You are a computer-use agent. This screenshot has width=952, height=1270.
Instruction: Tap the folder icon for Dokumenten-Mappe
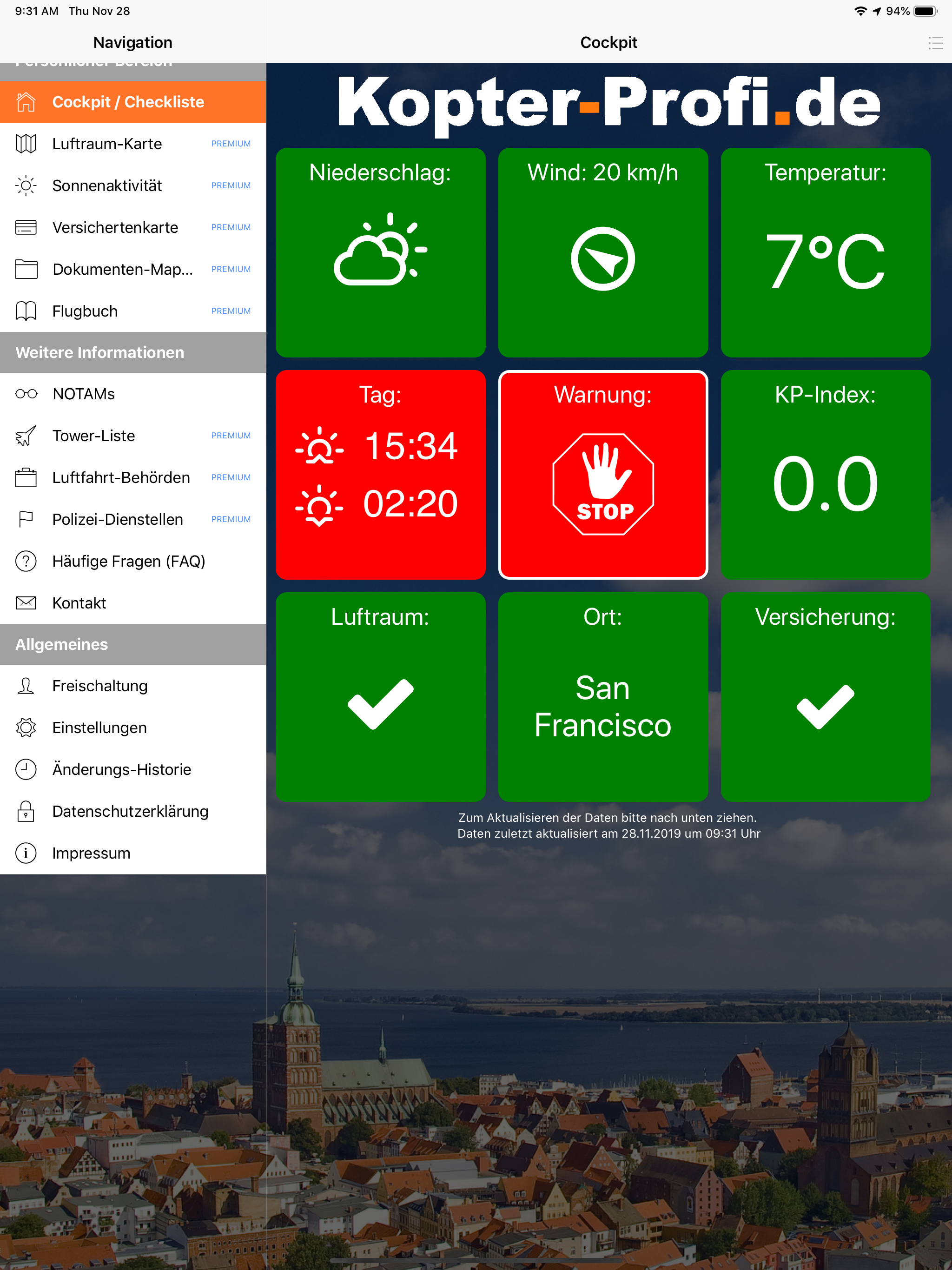(26, 269)
